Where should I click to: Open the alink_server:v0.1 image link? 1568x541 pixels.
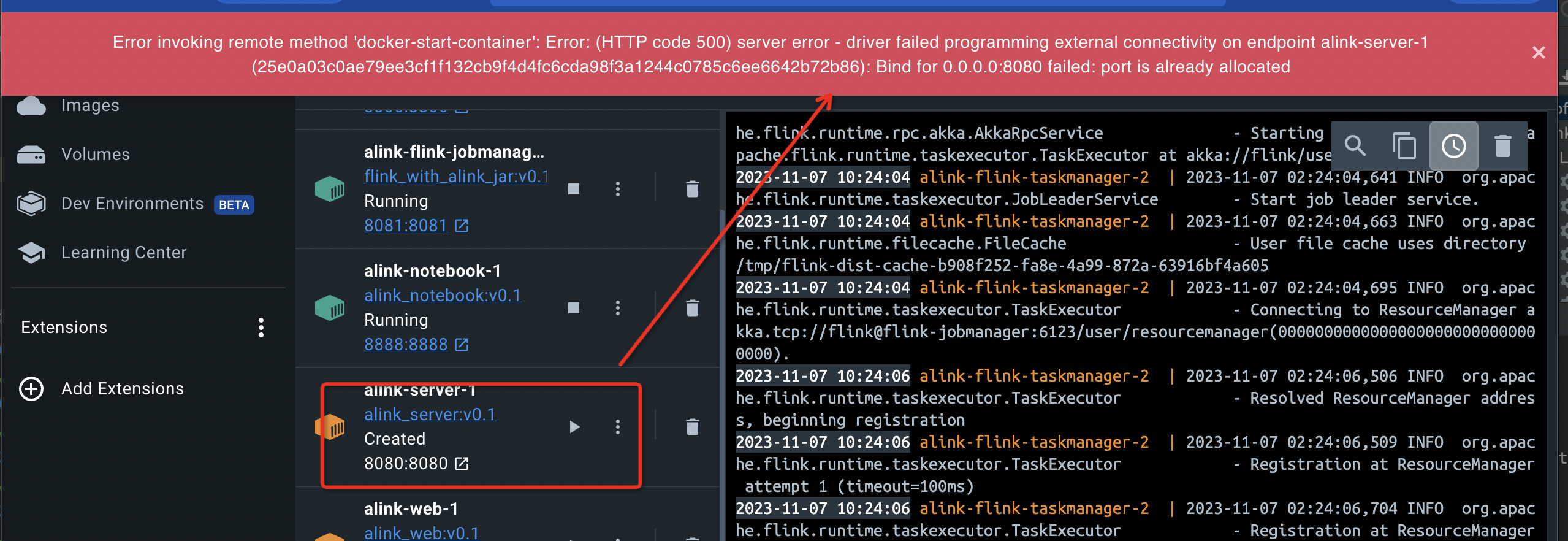430,415
